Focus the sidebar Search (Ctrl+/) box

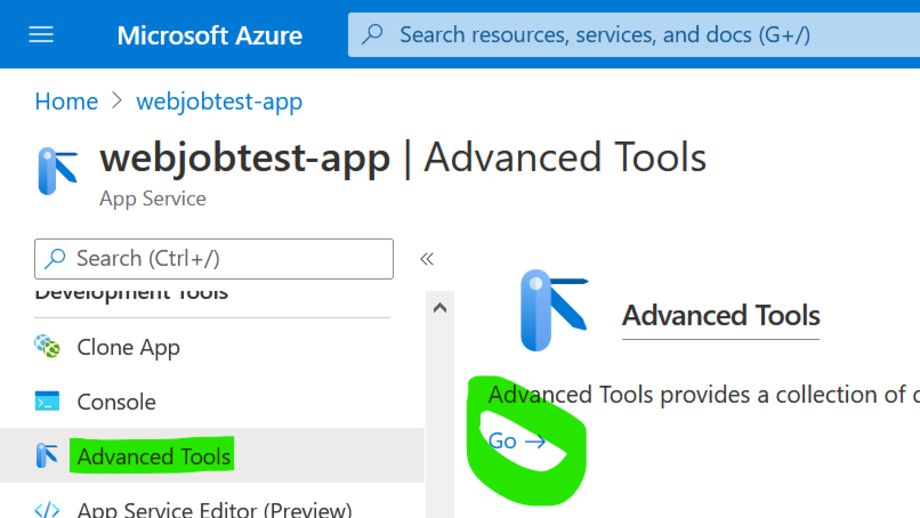click(x=214, y=259)
